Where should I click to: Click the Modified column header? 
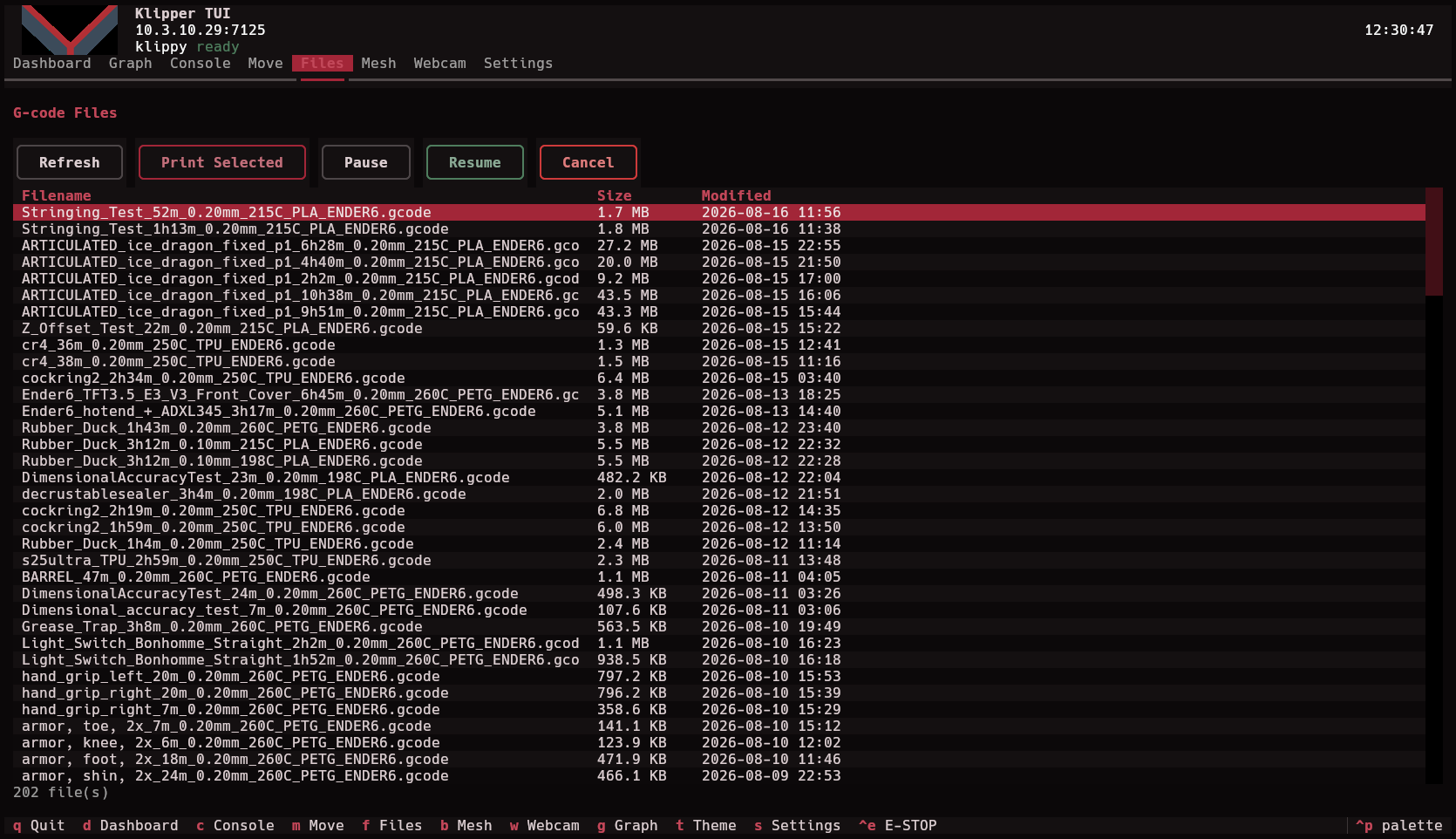click(x=737, y=195)
